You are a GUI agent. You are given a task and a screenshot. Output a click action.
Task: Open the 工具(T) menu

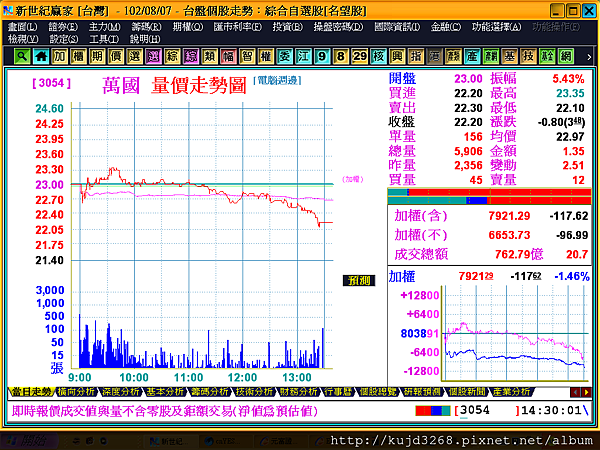click(x=104, y=39)
